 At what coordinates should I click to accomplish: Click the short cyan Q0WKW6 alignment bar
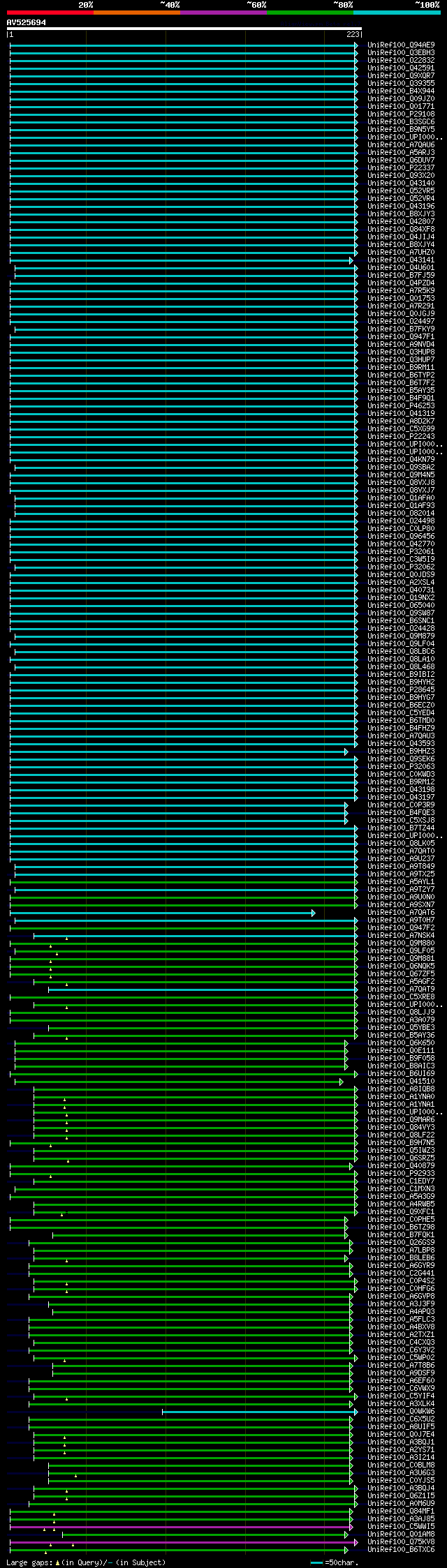[x=260, y=1411]
